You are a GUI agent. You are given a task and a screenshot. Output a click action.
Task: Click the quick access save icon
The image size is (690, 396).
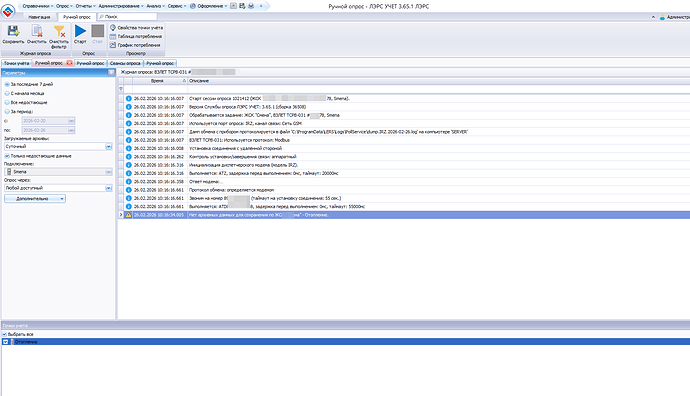pyautogui.click(x=242, y=6)
